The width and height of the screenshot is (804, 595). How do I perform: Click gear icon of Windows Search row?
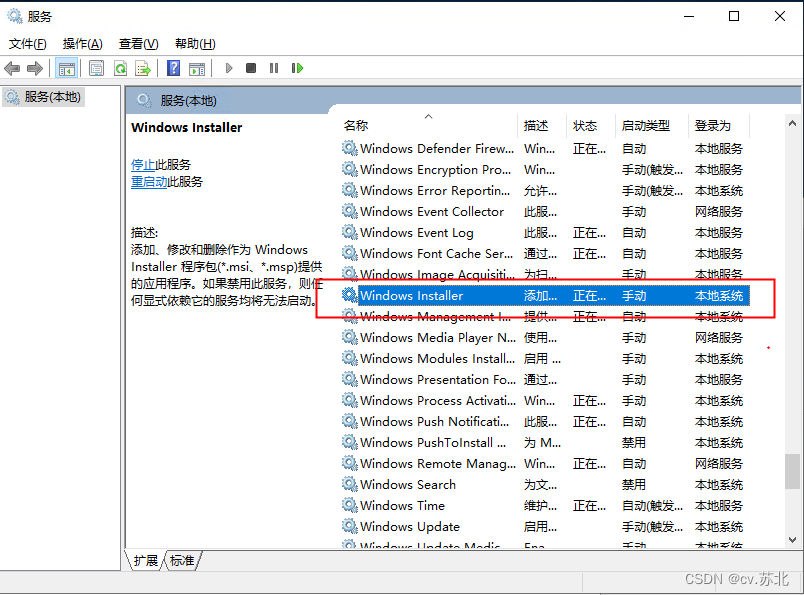tap(350, 484)
